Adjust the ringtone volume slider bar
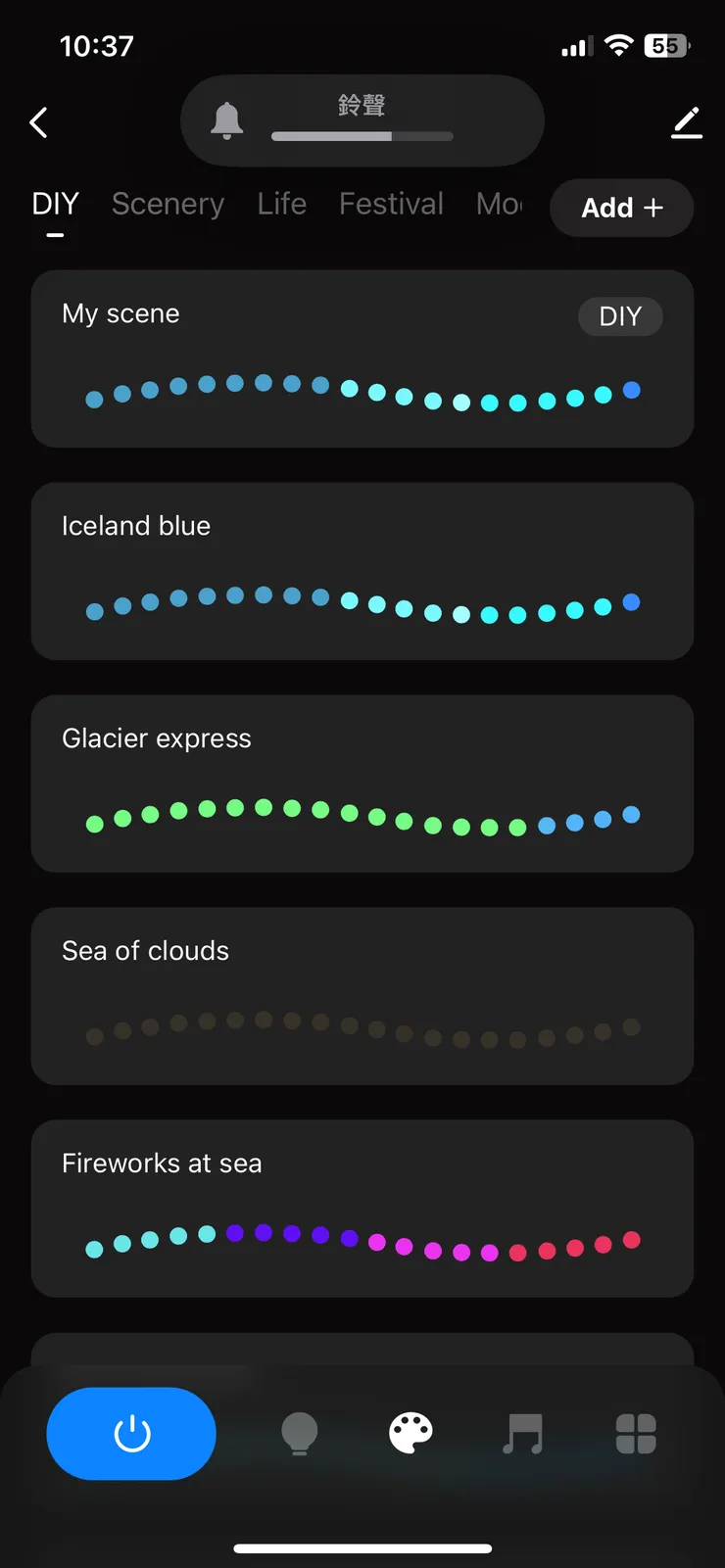Image resolution: width=725 pixels, height=1568 pixels. (362, 136)
